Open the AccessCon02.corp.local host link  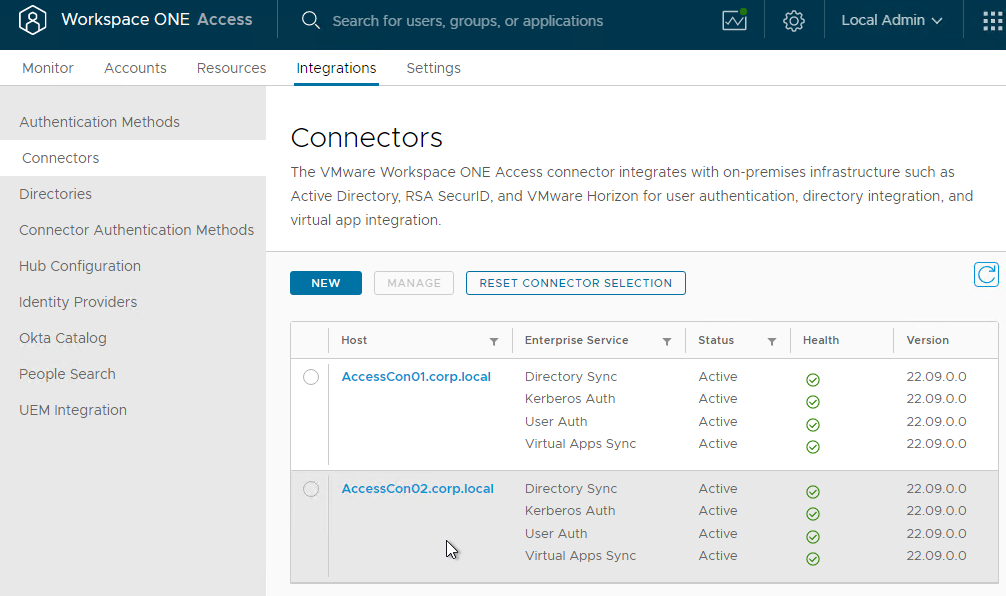tap(417, 489)
